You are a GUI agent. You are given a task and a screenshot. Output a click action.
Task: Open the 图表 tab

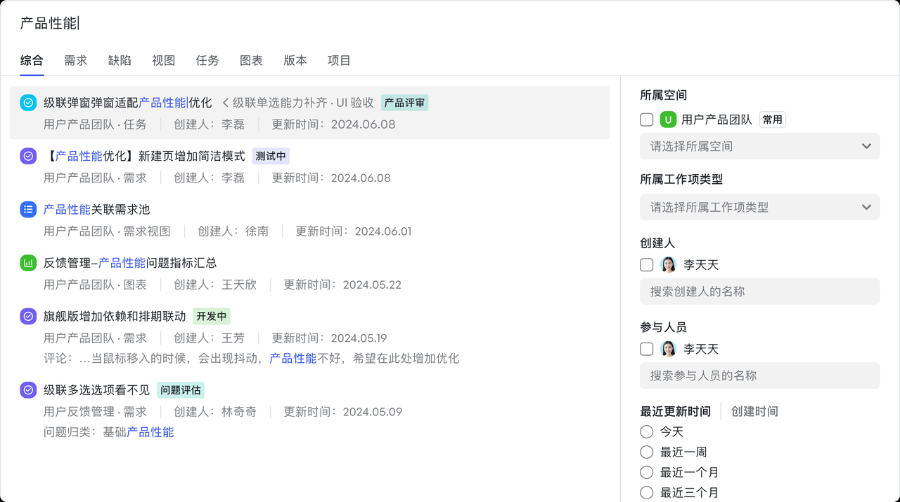pyautogui.click(x=251, y=60)
